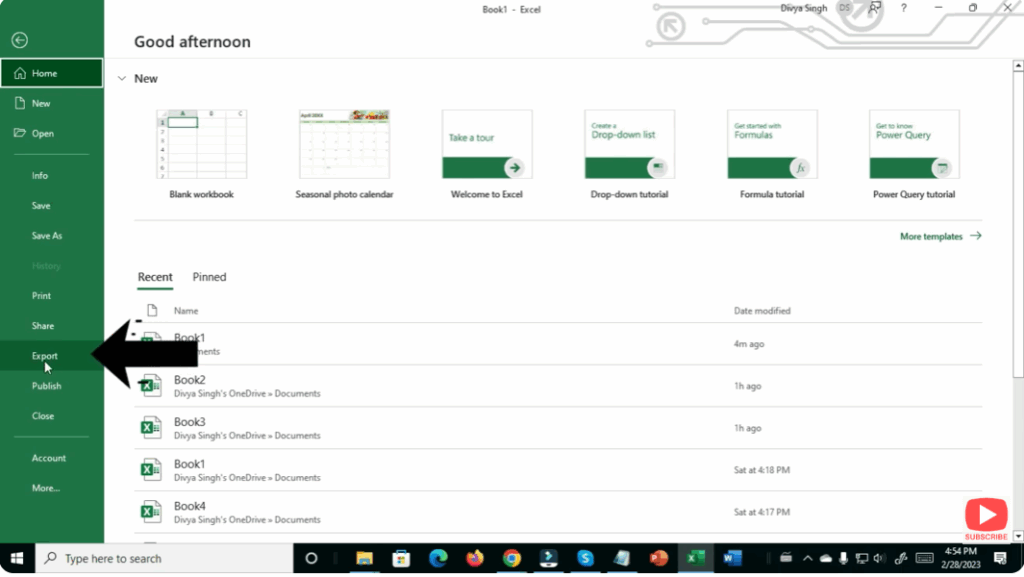Click the Word icon in the taskbar

tap(731, 558)
